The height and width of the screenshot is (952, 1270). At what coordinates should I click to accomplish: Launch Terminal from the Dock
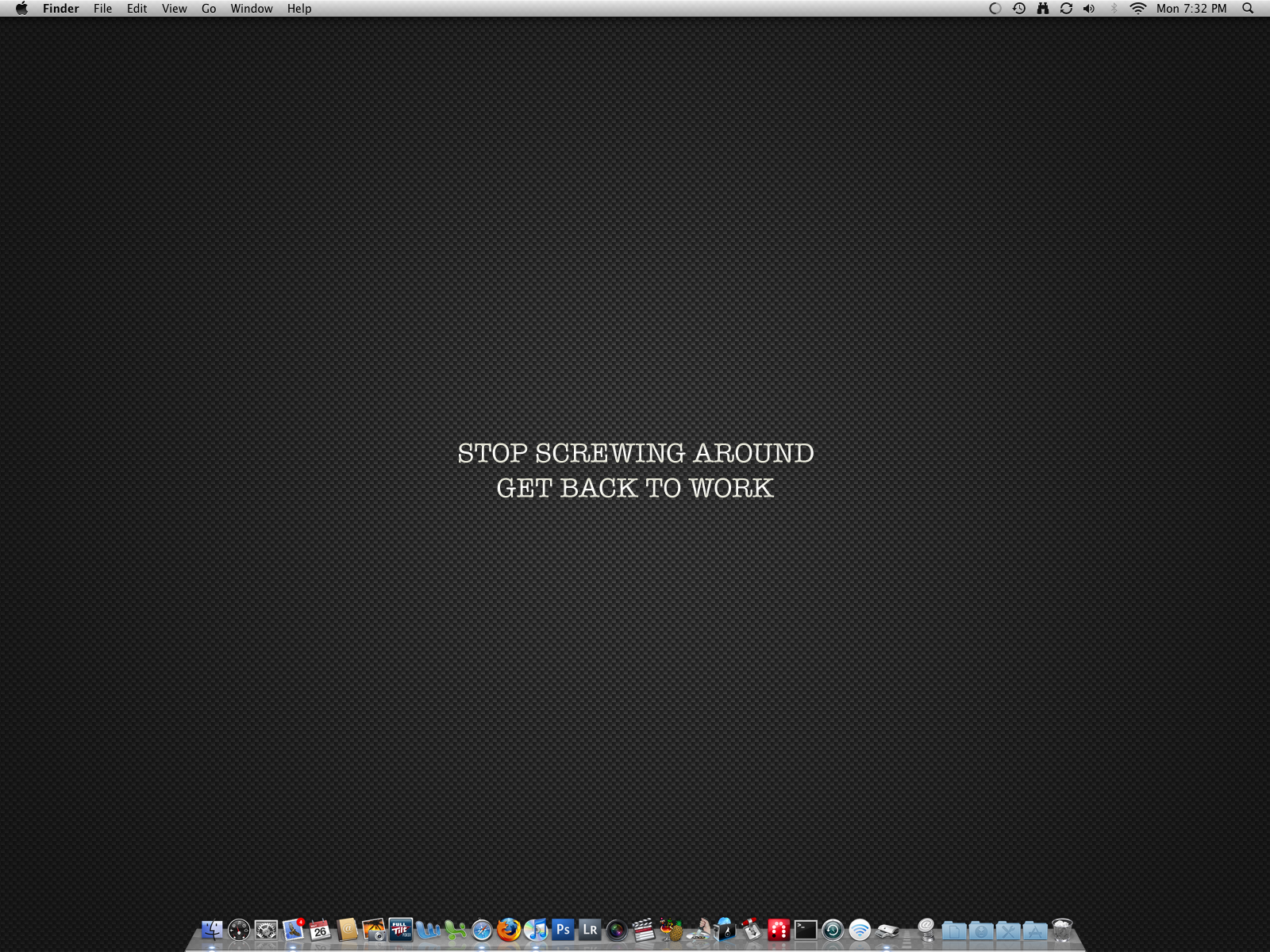pyautogui.click(x=806, y=930)
